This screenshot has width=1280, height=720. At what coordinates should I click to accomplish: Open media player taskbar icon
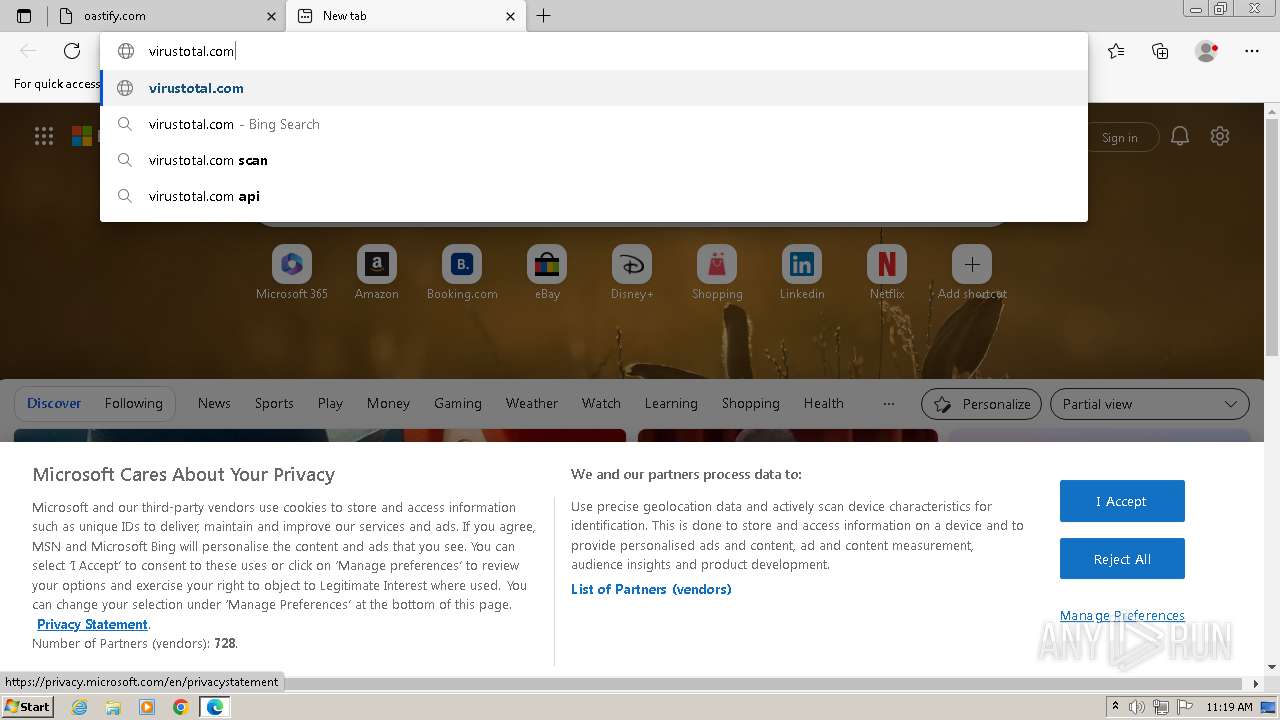click(x=147, y=707)
